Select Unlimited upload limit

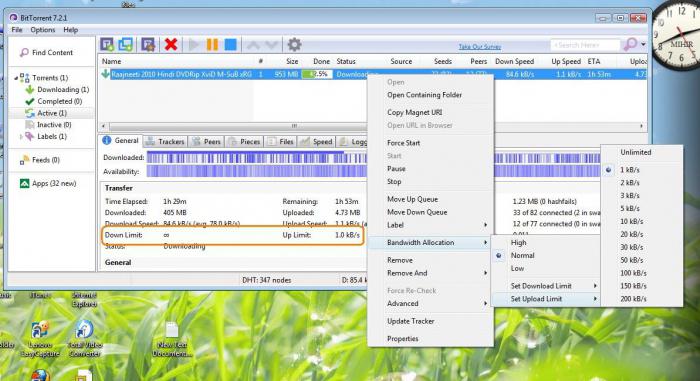click(x=635, y=152)
